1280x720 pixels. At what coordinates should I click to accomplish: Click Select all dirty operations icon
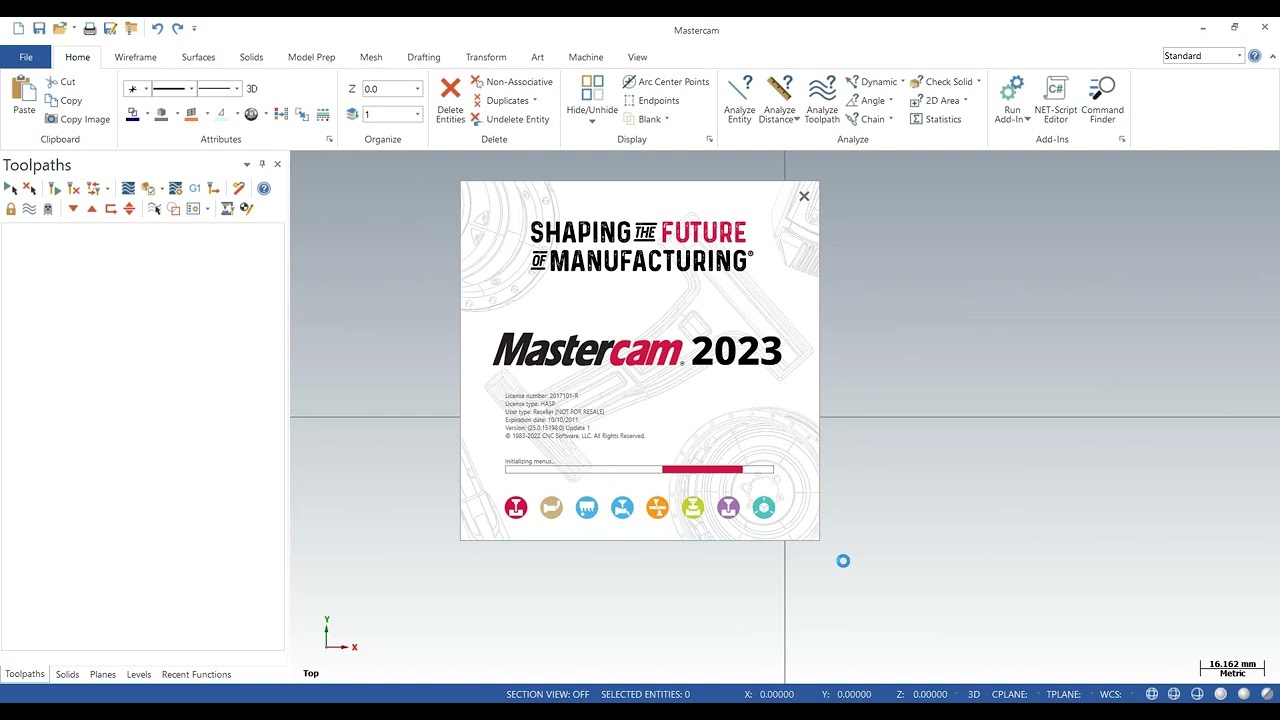tap(29, 188)
